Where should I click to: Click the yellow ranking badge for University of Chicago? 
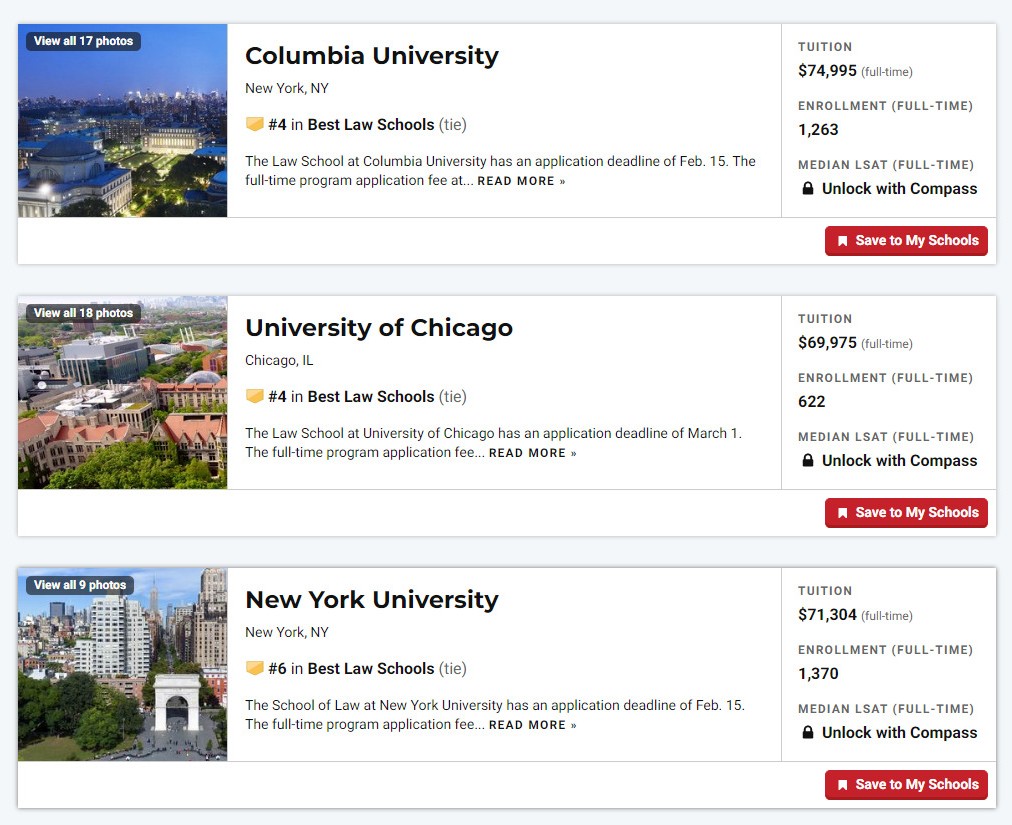coord(254,396)
